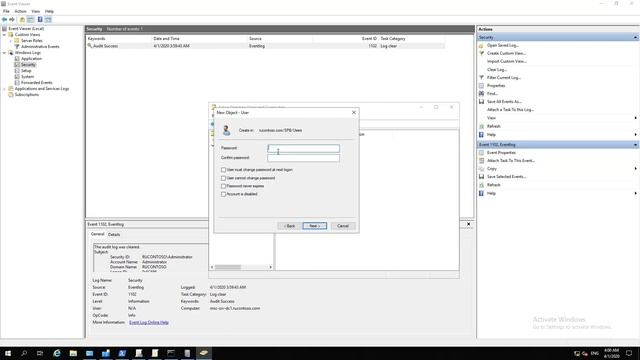
Task: Click the Confirm password input field
Action: pyautogui.click(x=303, y=158)
